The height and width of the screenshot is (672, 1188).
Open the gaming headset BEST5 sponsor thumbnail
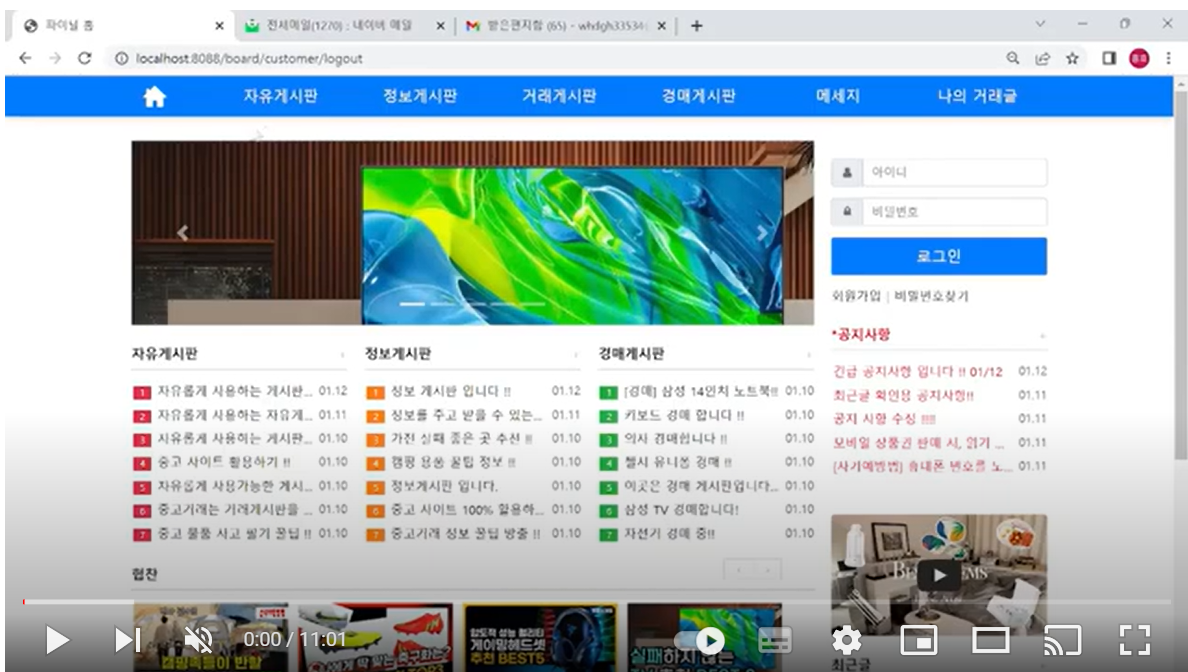[539, 637]
